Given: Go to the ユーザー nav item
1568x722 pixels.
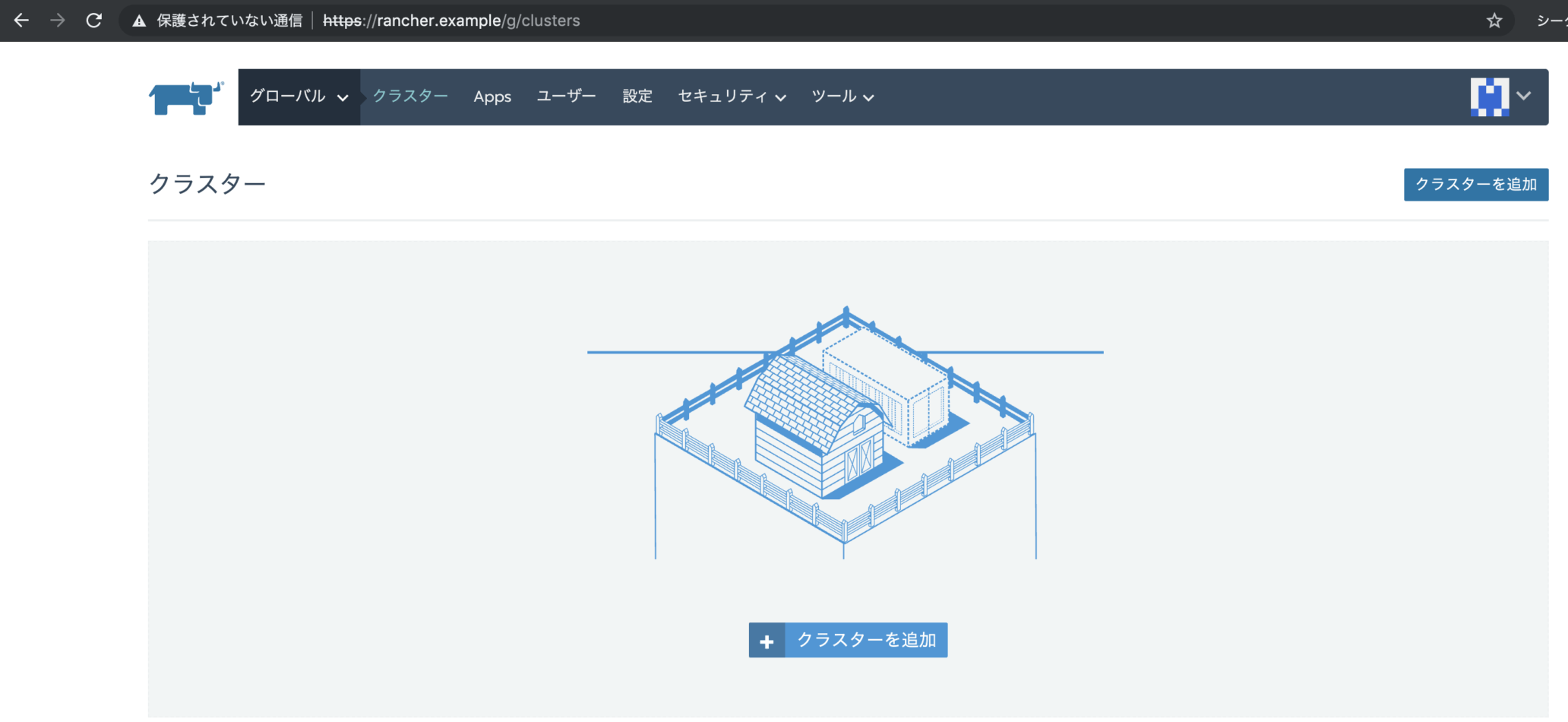Looking at the screenshot, I should pyautogui.click(x=566, y=97).
